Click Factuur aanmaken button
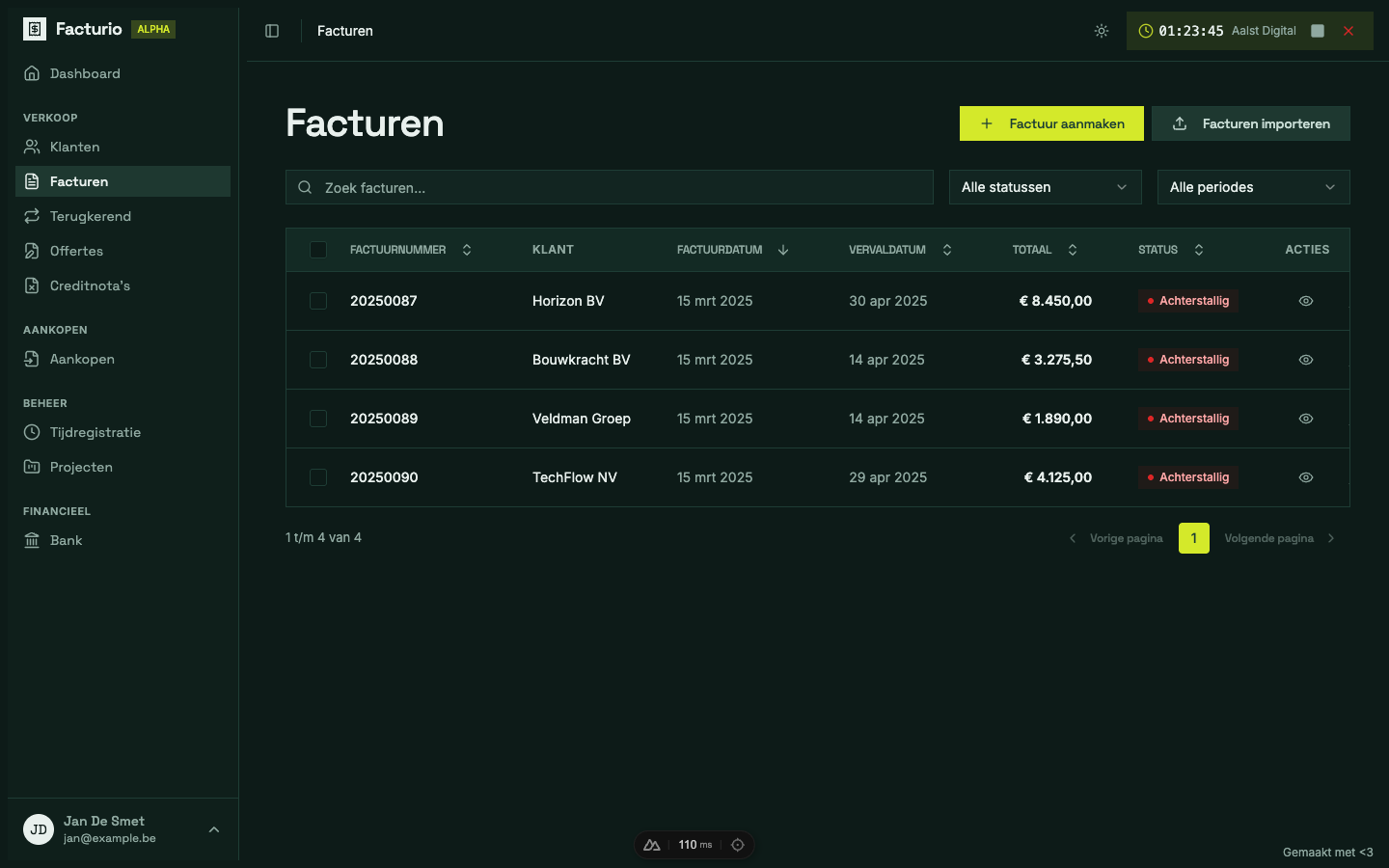Viewport: 1389px width, 868px height. (x=1051, y=123)
